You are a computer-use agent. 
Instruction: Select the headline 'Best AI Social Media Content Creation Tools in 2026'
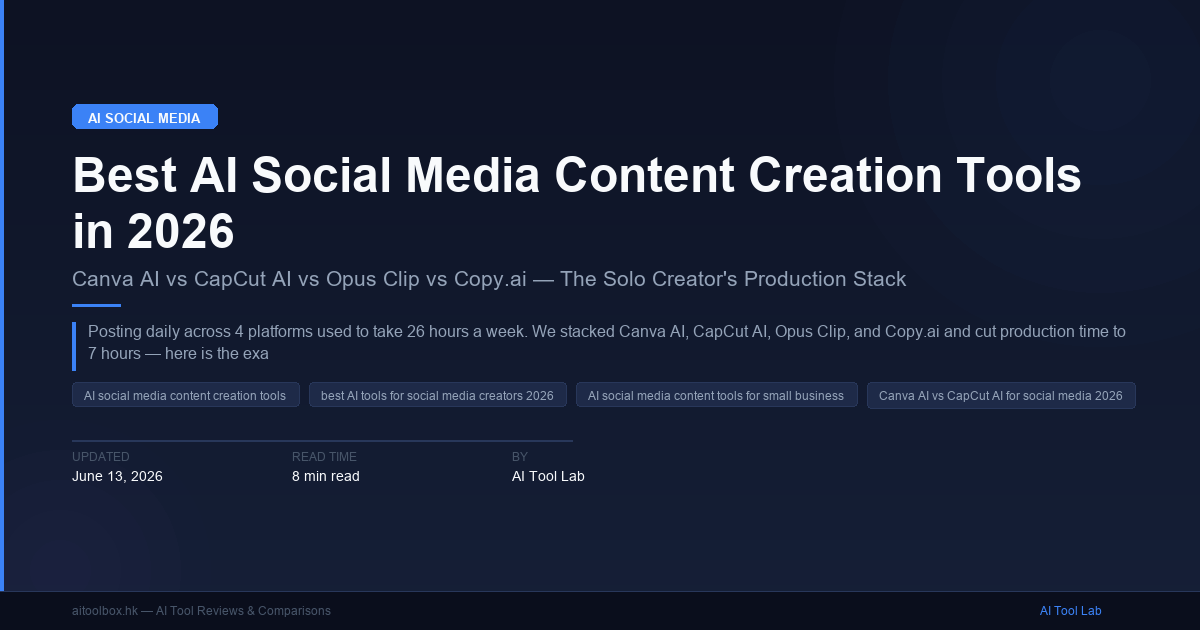click(577, 204)
